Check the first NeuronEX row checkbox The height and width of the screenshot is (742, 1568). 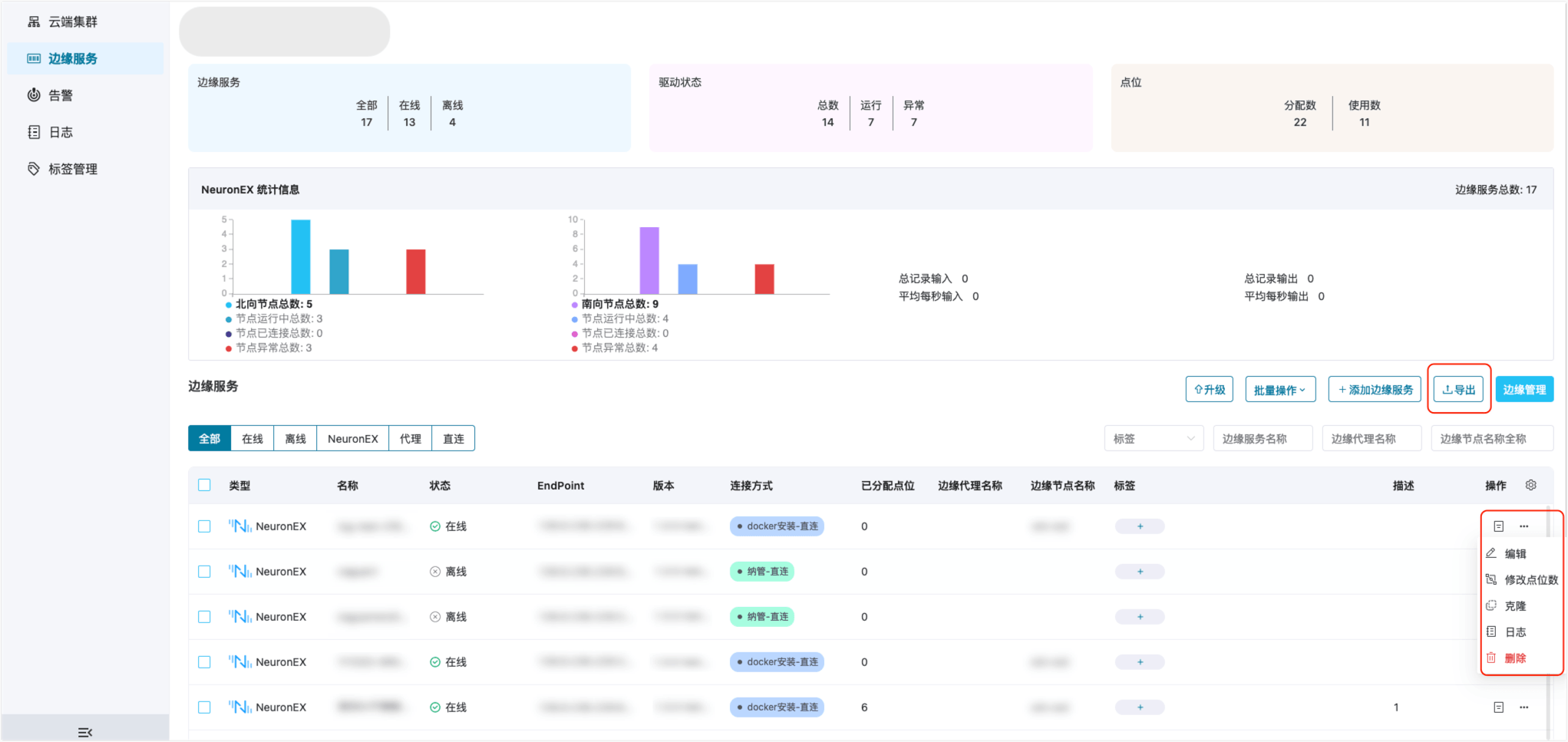coord(204,526)
